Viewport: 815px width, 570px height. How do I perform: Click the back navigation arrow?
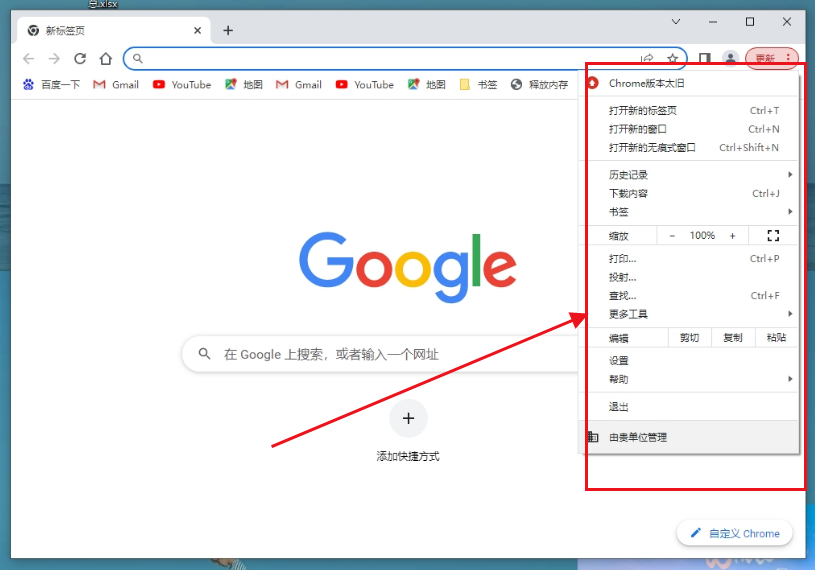tap(29, 58)
